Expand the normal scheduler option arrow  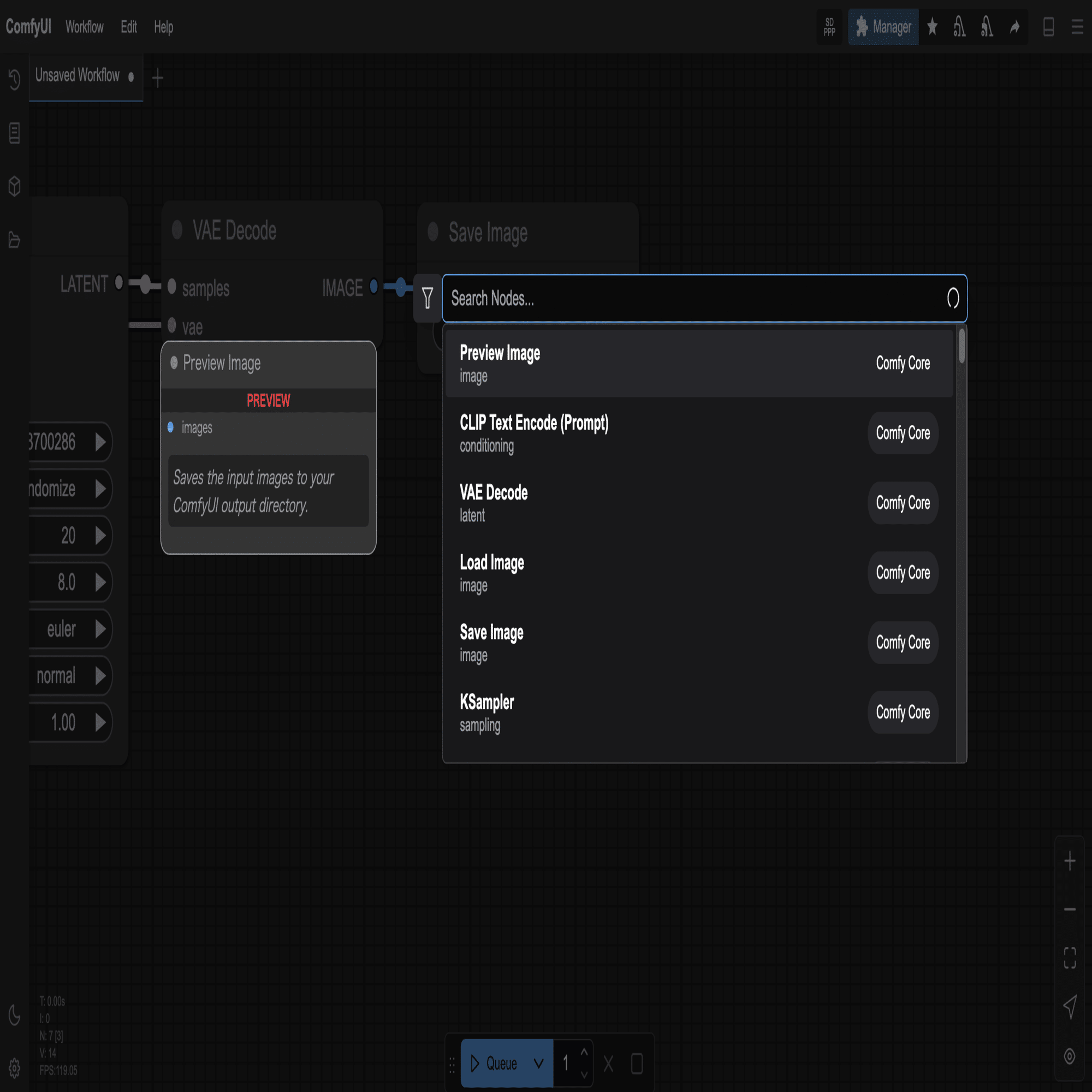click(x=100, y=675)
